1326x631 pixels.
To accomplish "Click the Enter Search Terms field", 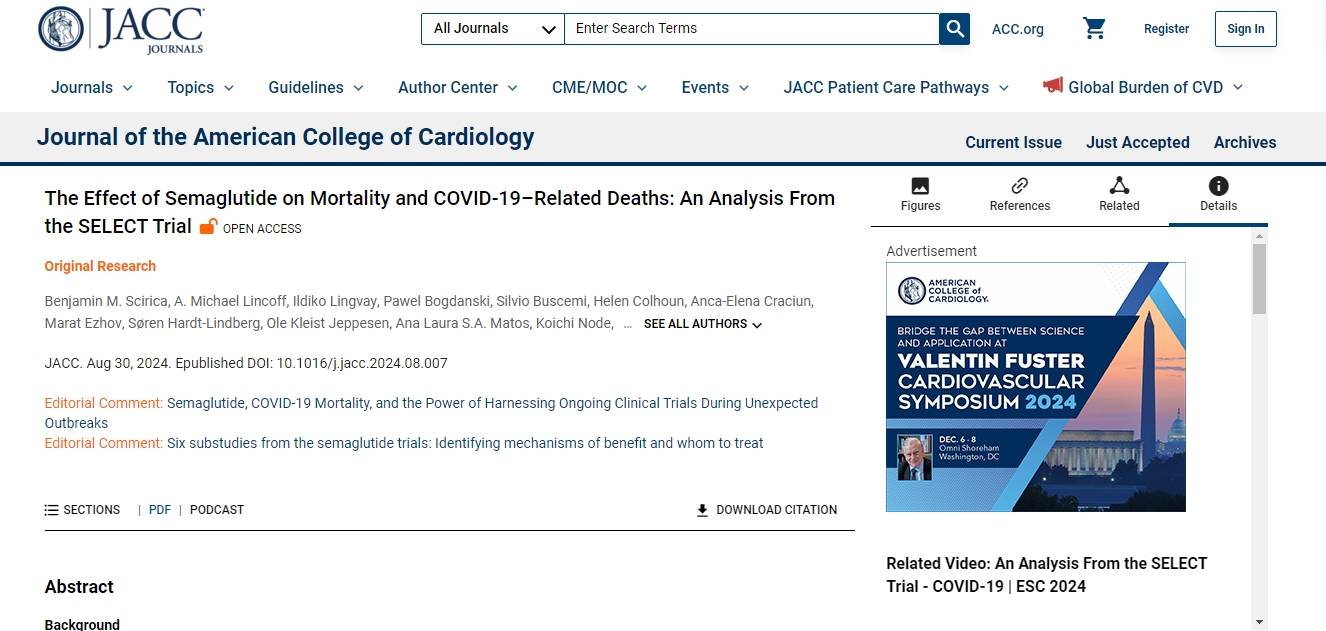I will 750,29.
